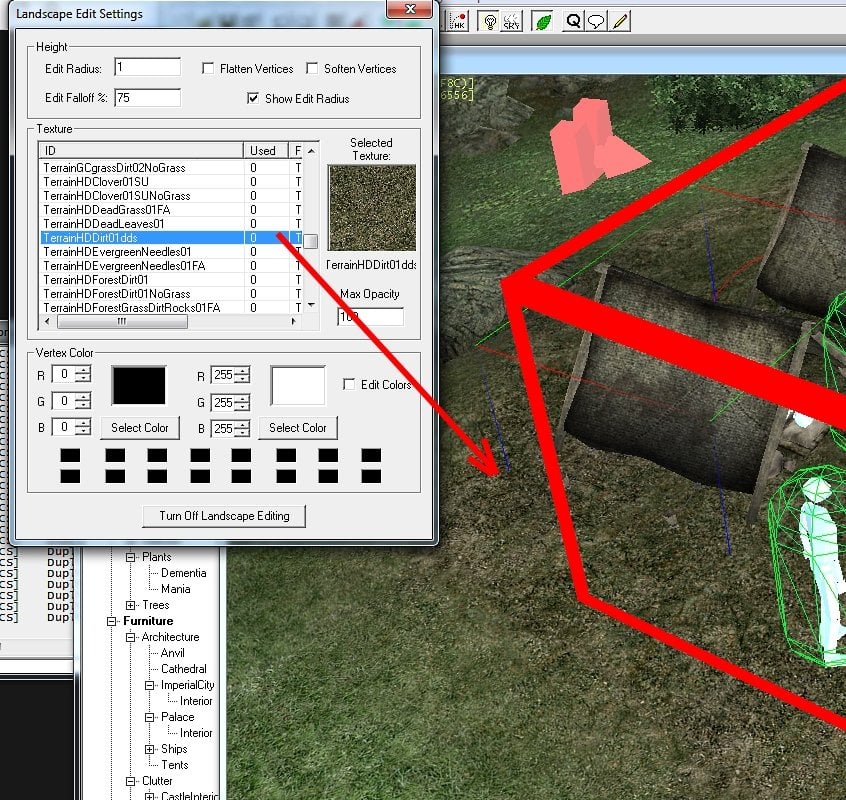
Task: Click the Edit Falloff % input field
Action: (147, 98)
